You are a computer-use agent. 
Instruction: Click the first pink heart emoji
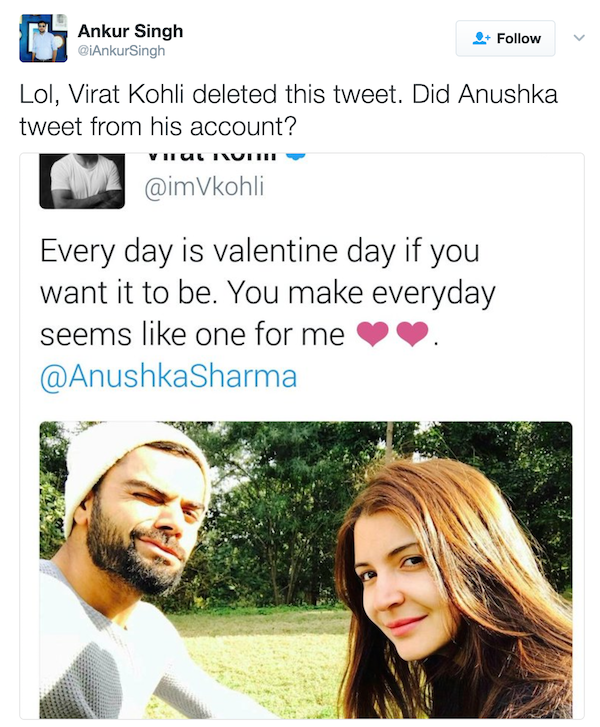click(x=372, y=335)
